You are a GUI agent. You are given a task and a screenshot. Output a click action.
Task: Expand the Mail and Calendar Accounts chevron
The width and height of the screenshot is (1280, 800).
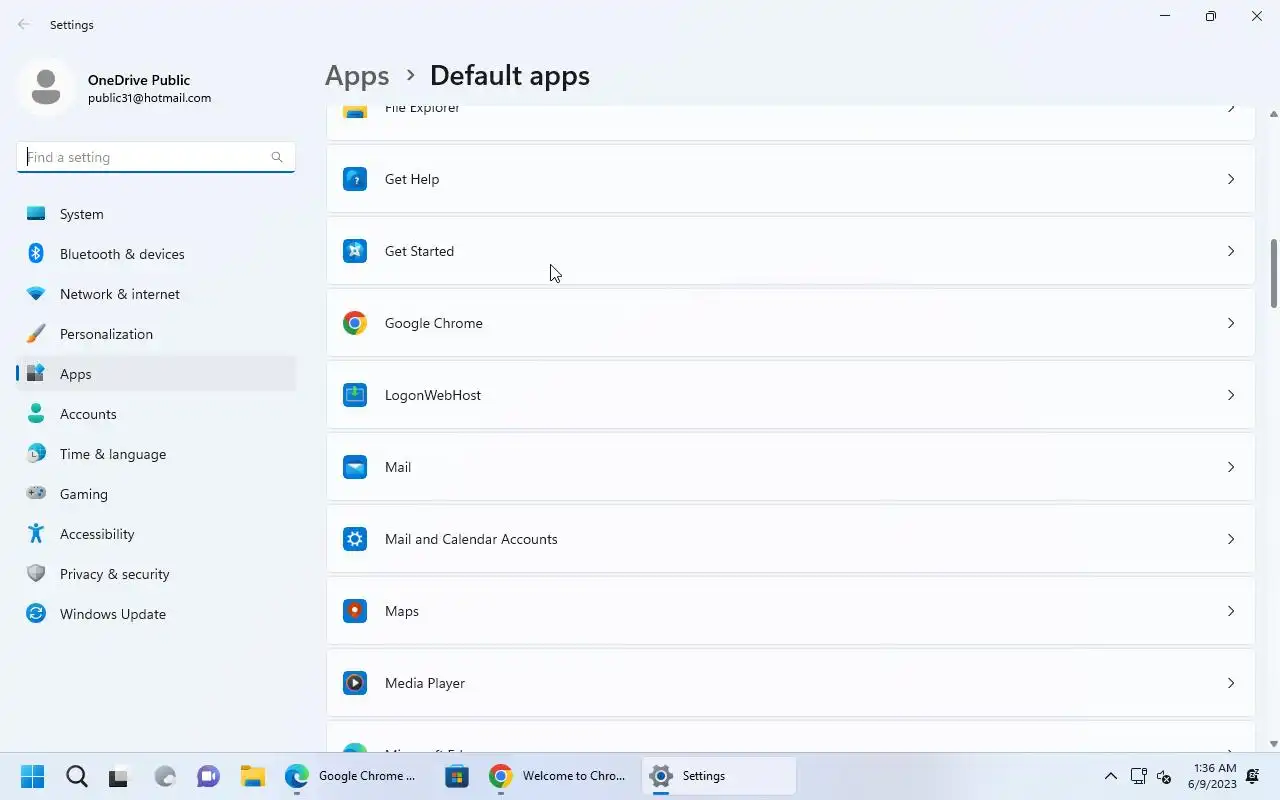(1231, 539)
